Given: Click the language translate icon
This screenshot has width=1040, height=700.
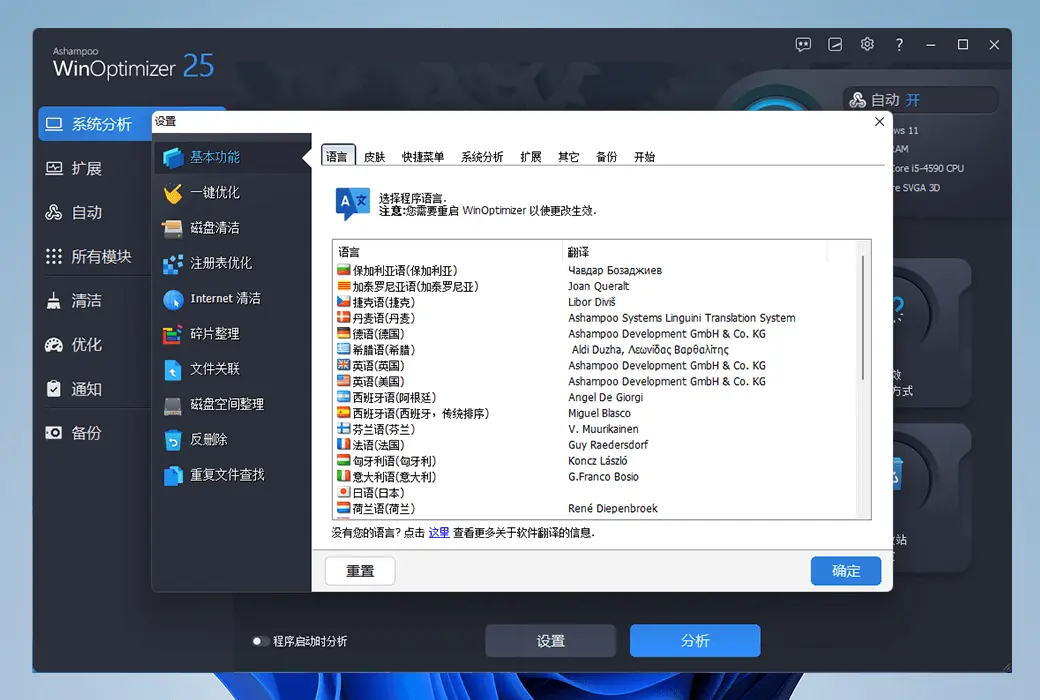Looking at the screenshot, I should point(352,204).
